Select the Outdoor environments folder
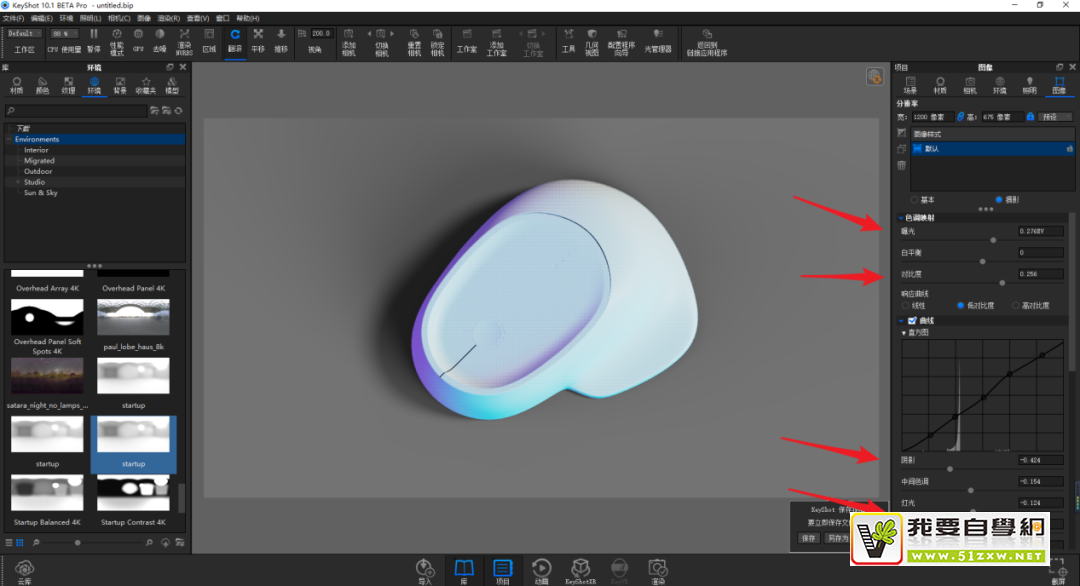This screenshot has height=586, width=1080. click(x=38, y=171)
